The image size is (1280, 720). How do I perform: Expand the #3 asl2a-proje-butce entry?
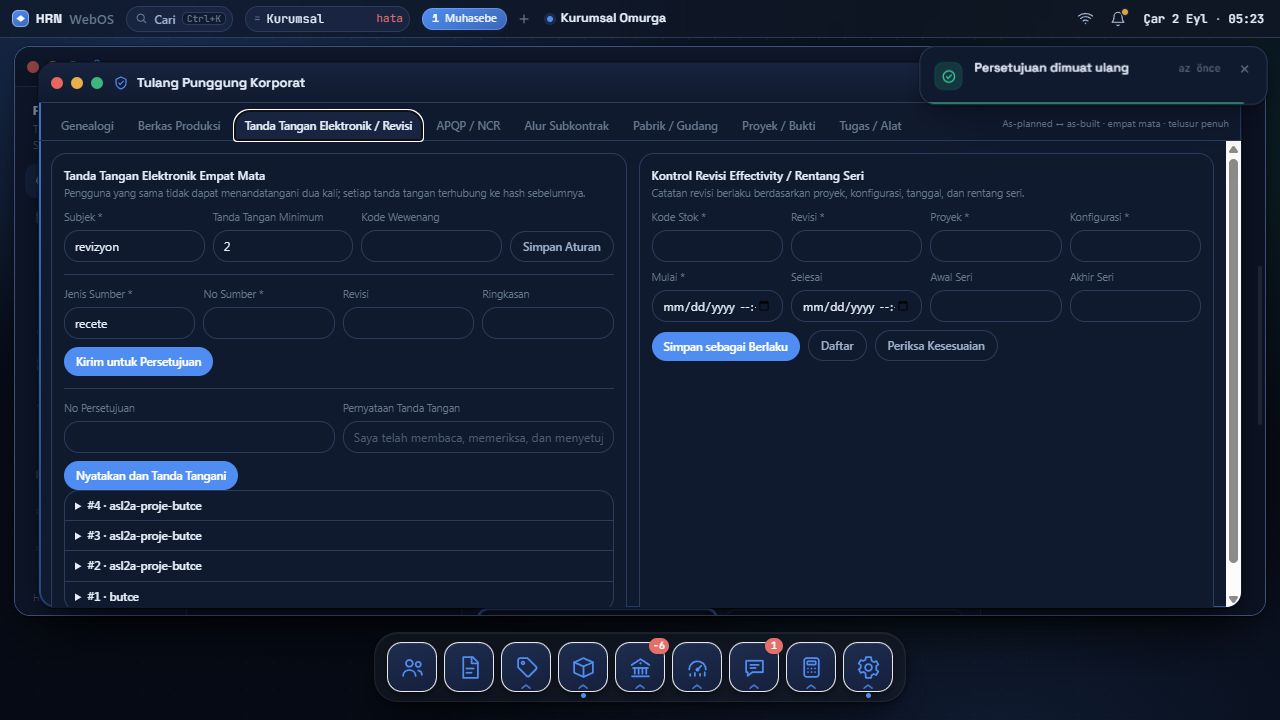(x=339, y=536)
